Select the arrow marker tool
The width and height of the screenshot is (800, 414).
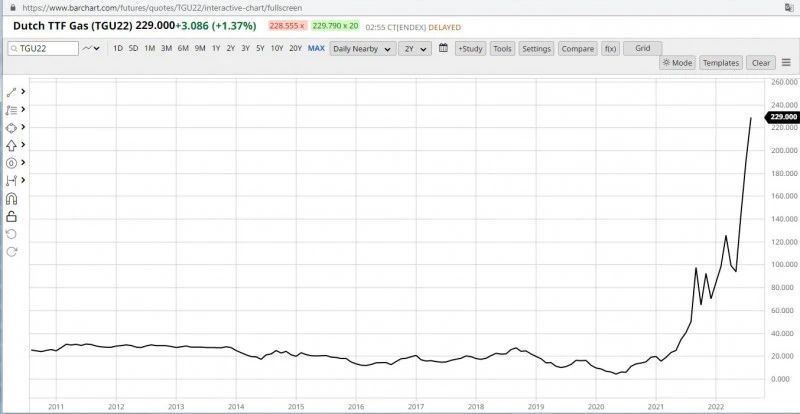click(11, 145)
